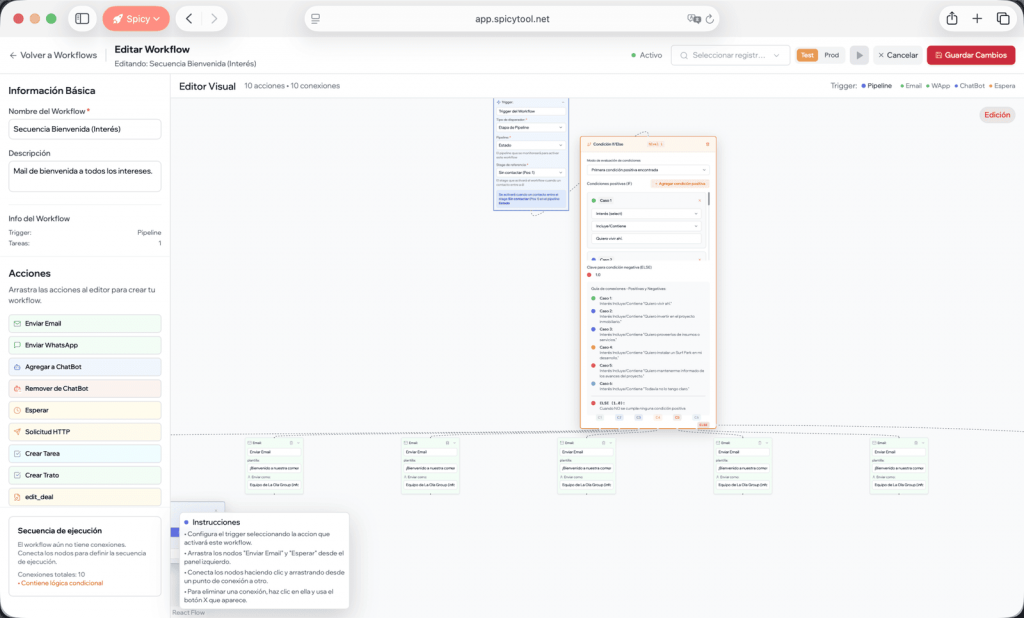Select the Solicitud HTTP action item

tap(85, 432)
